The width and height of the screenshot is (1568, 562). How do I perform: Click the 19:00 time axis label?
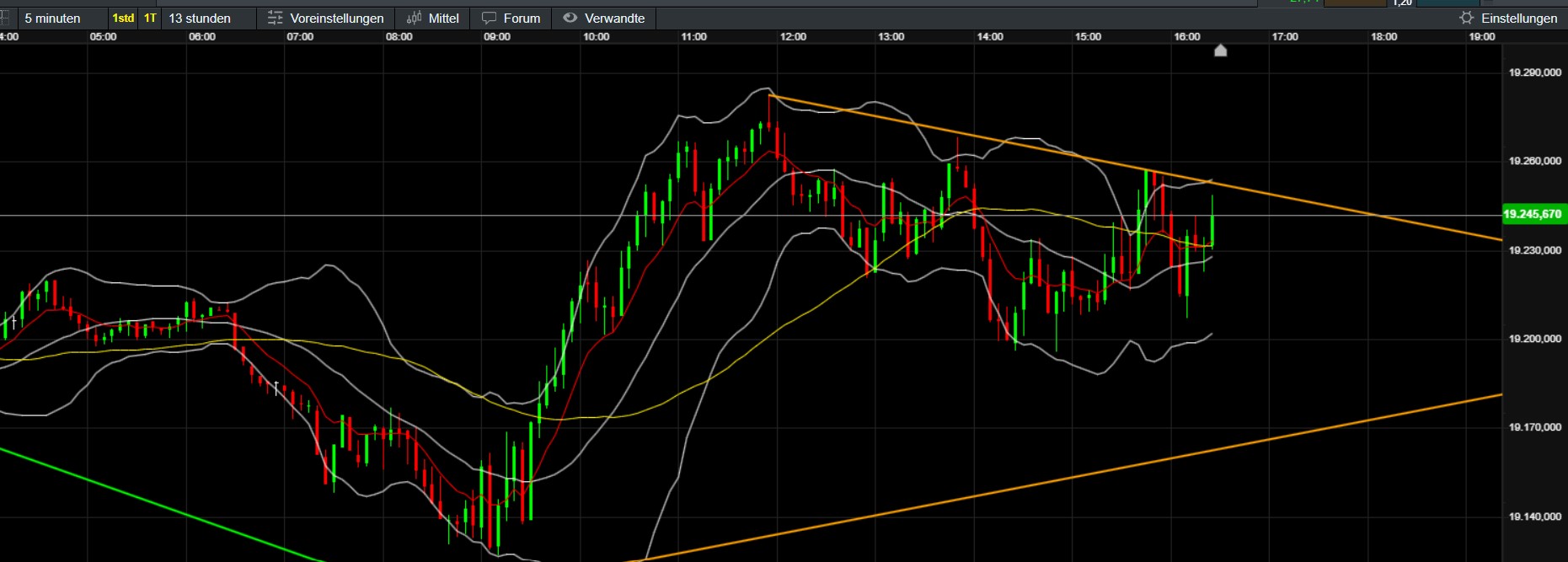pos(1482,37)
